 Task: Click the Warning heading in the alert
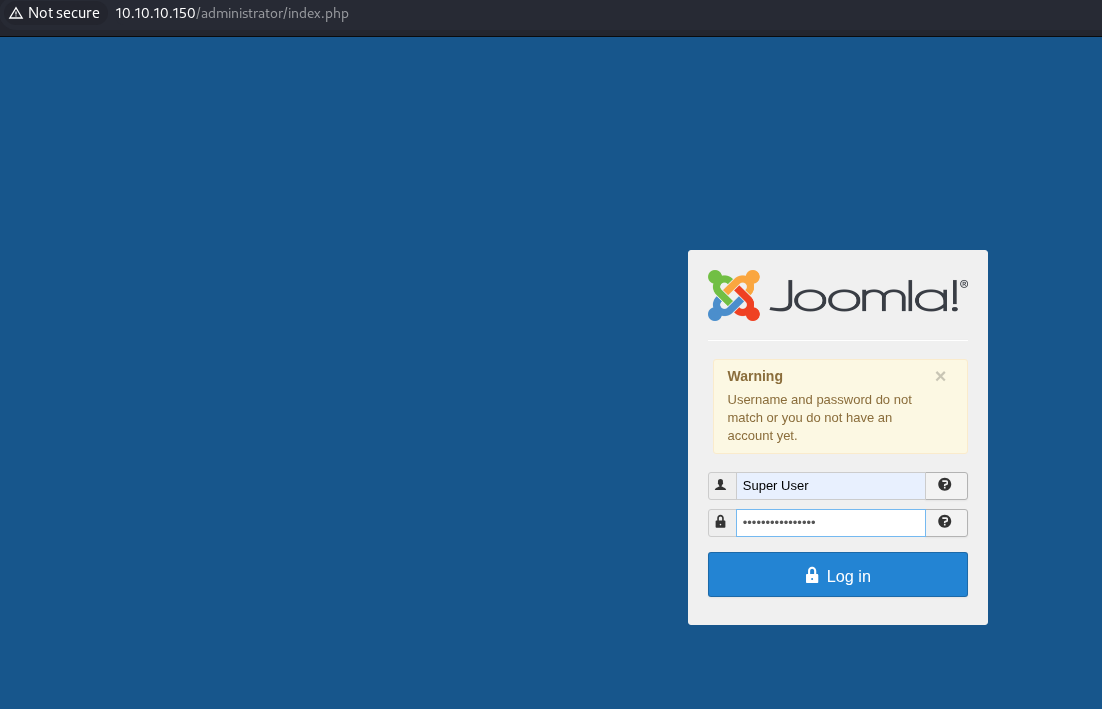[755, 376]
